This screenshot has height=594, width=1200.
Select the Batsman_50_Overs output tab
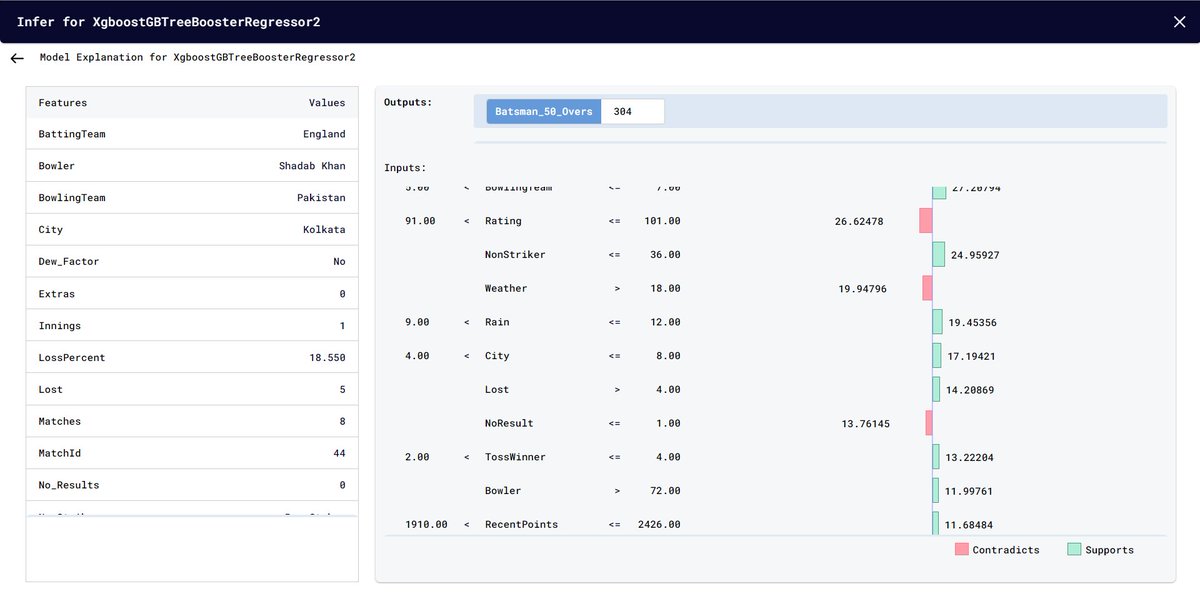click(542, 111)
